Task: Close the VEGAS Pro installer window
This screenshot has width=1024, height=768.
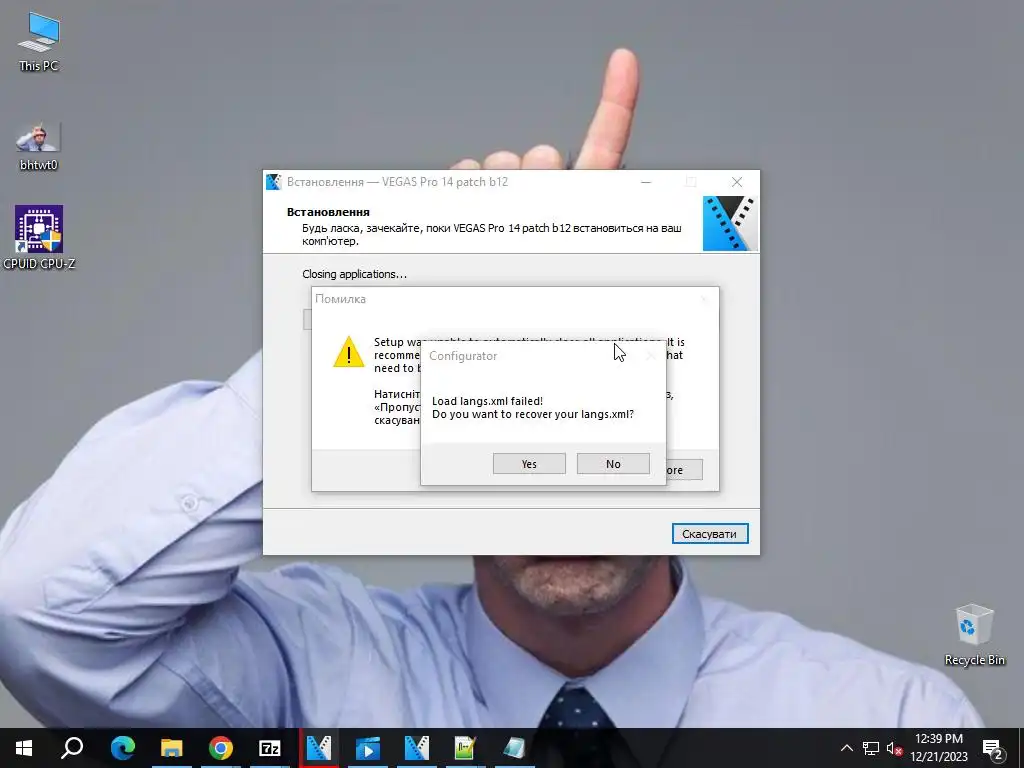Action: pyautogui.click(x=737, y=182)
